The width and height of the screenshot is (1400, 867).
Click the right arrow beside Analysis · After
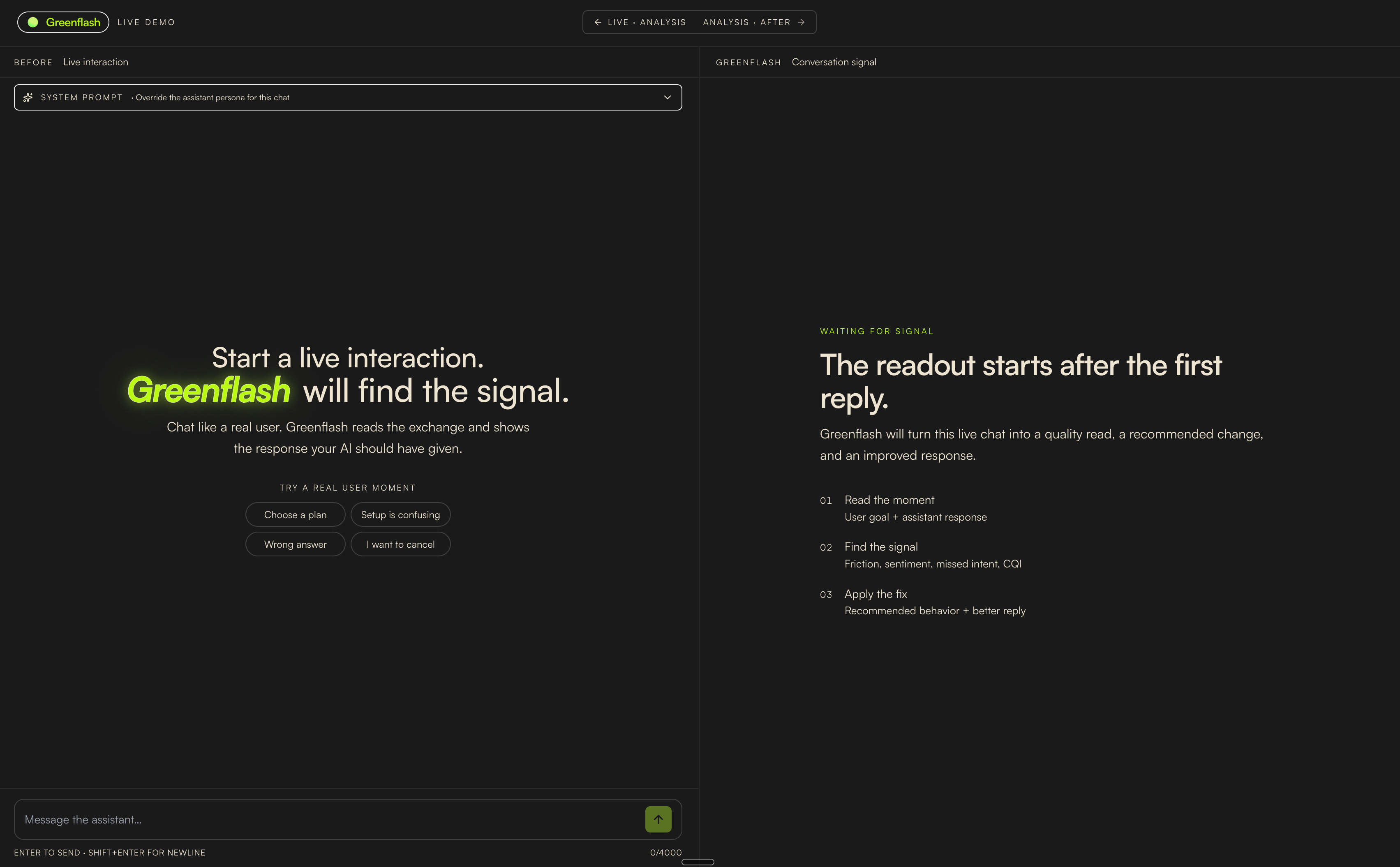801,22
